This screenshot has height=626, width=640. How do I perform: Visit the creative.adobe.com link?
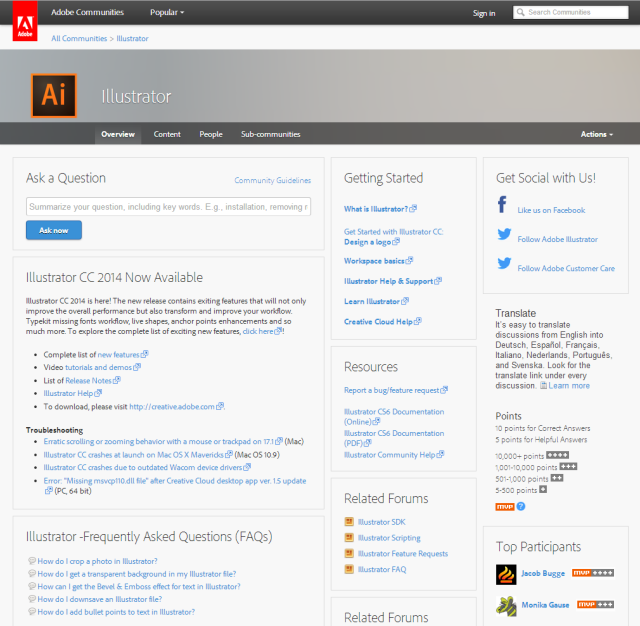tap(176, 406)
